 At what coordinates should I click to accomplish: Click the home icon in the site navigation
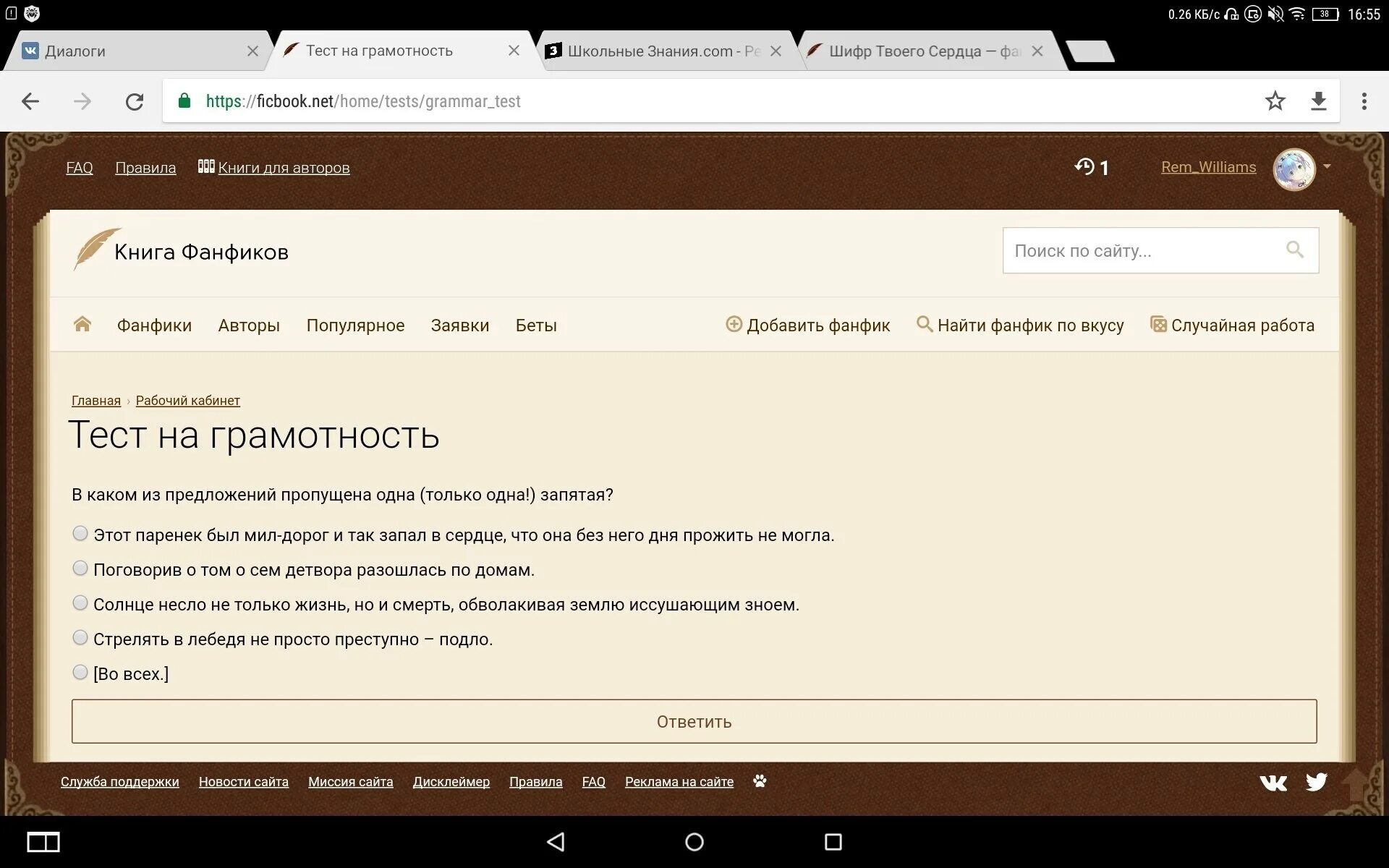(x=82, y=324)
